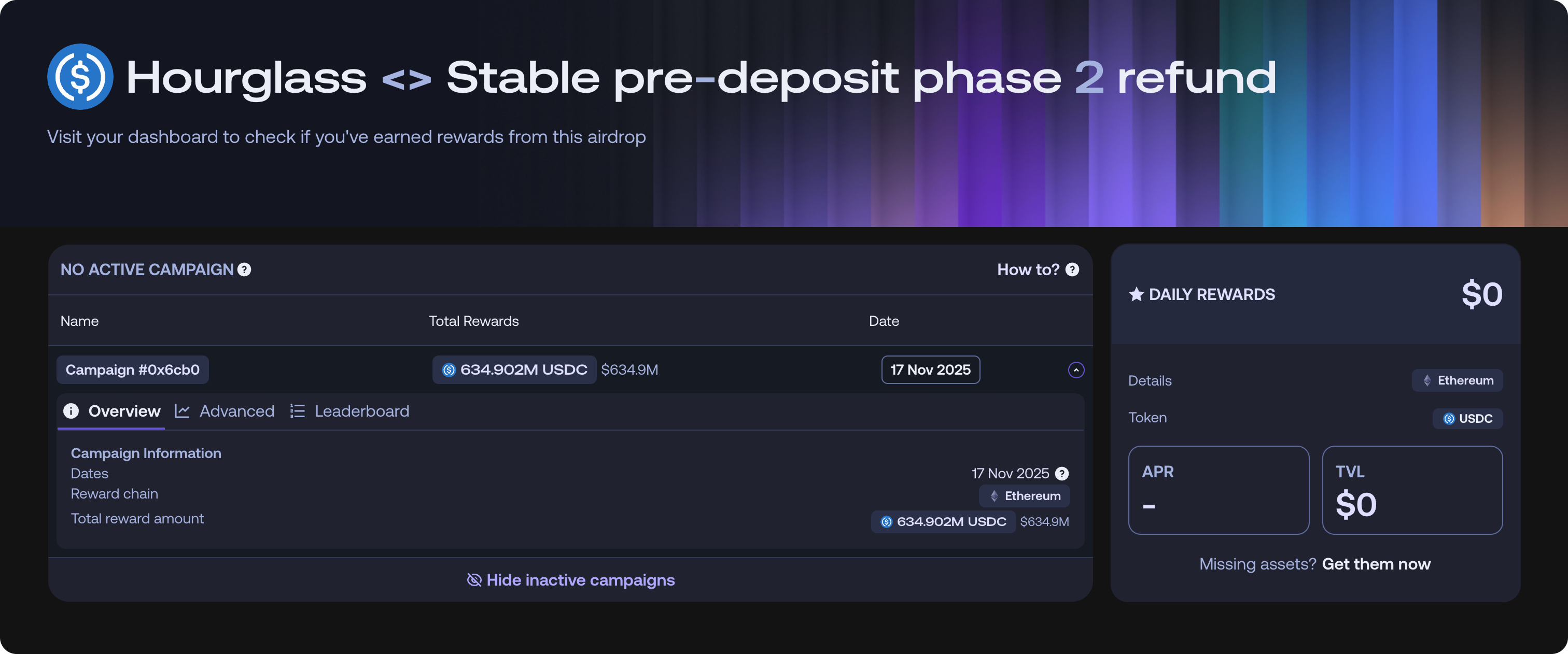This screenshot has width=1568, height=654.
Task: Switch to the Advanced tab
Action: [x=236, y=411]
